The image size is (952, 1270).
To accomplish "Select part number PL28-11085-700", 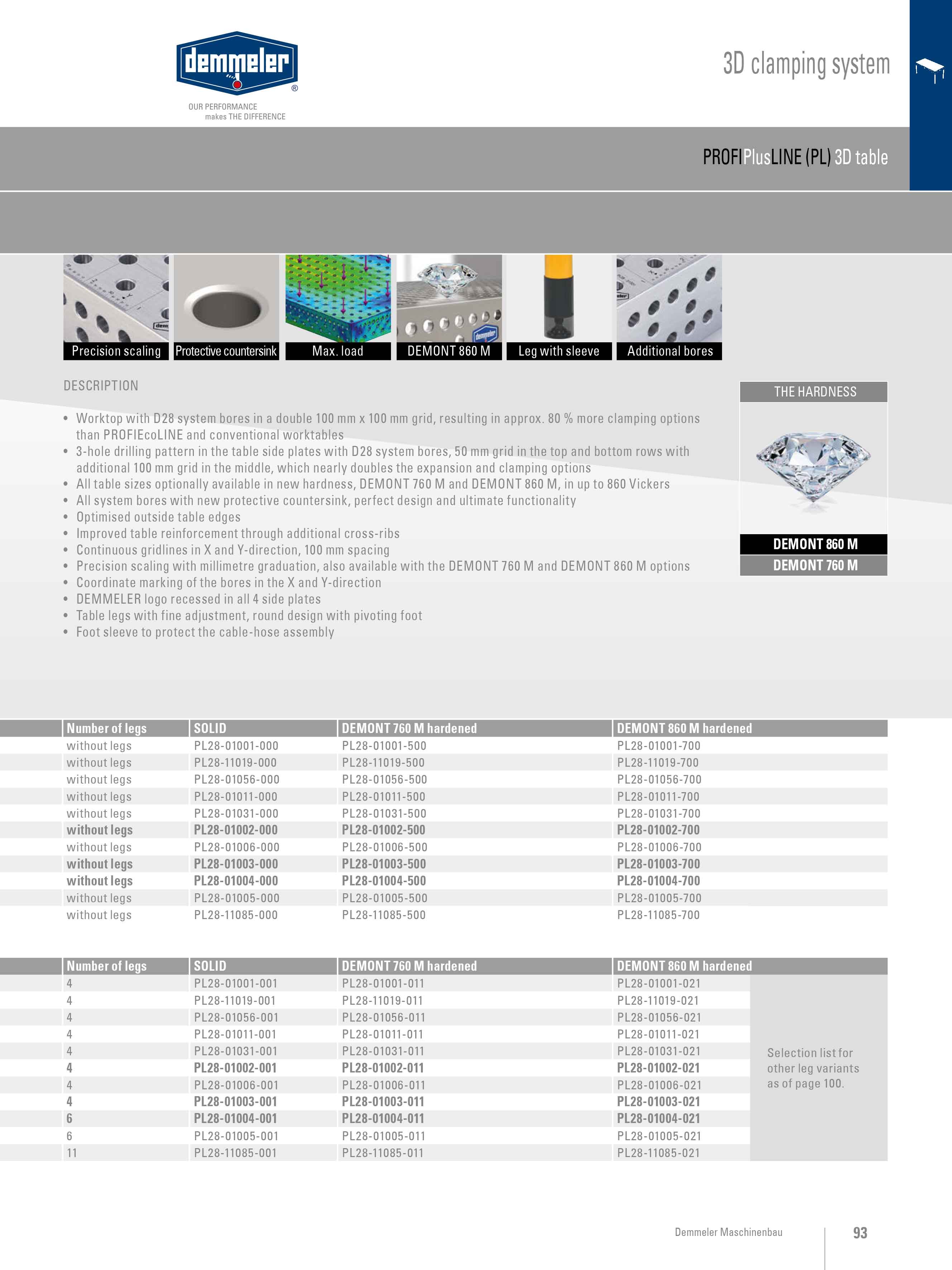I will 659,915.
